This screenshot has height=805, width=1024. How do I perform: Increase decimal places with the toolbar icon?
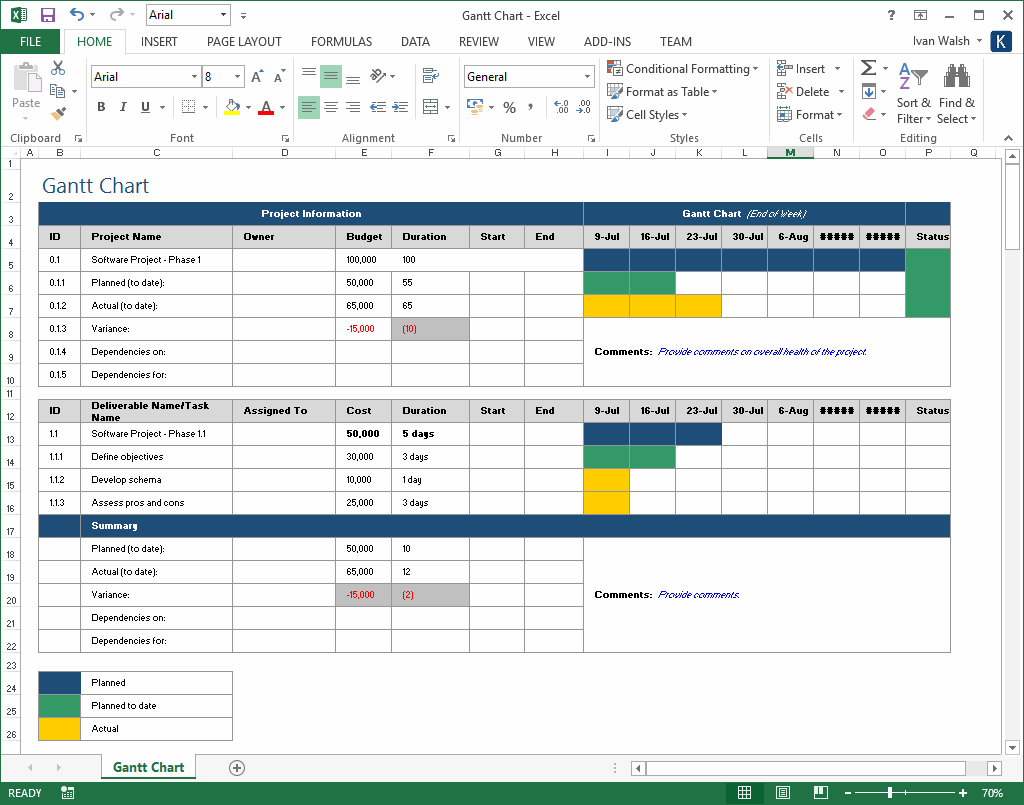point(560,107)
